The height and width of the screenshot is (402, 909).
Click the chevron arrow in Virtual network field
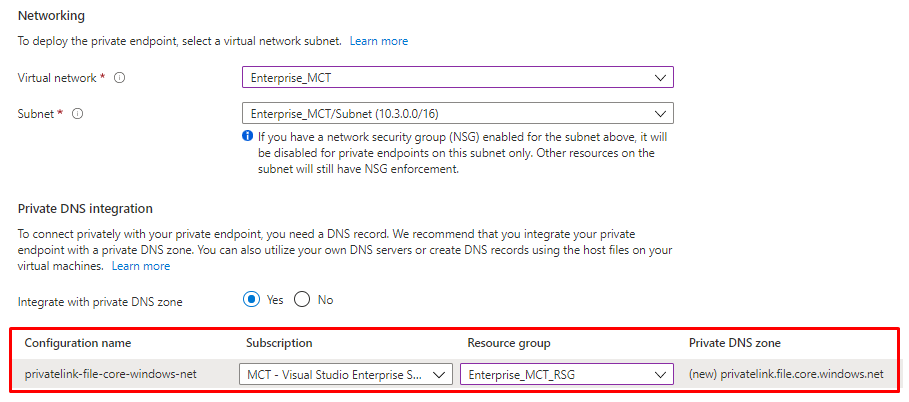pos(659,78)
